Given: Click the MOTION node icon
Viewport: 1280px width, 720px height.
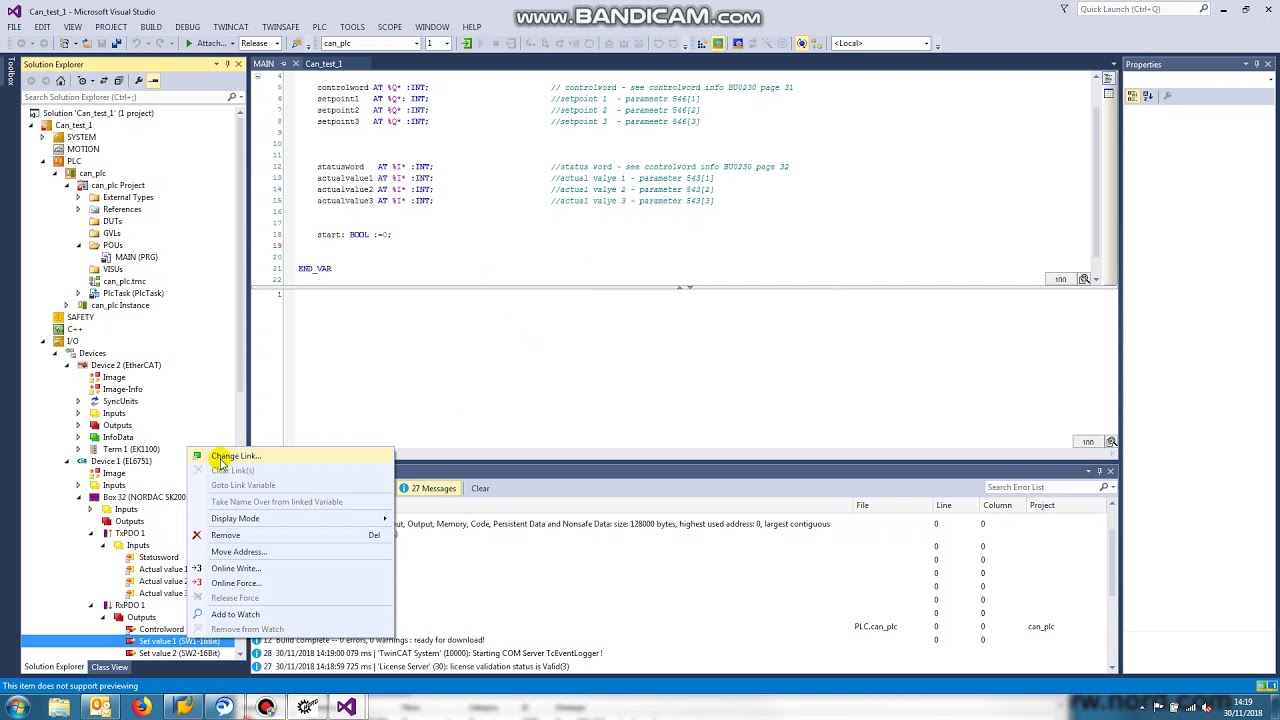Looking at the screenshot, I should [x=59, y=149].
